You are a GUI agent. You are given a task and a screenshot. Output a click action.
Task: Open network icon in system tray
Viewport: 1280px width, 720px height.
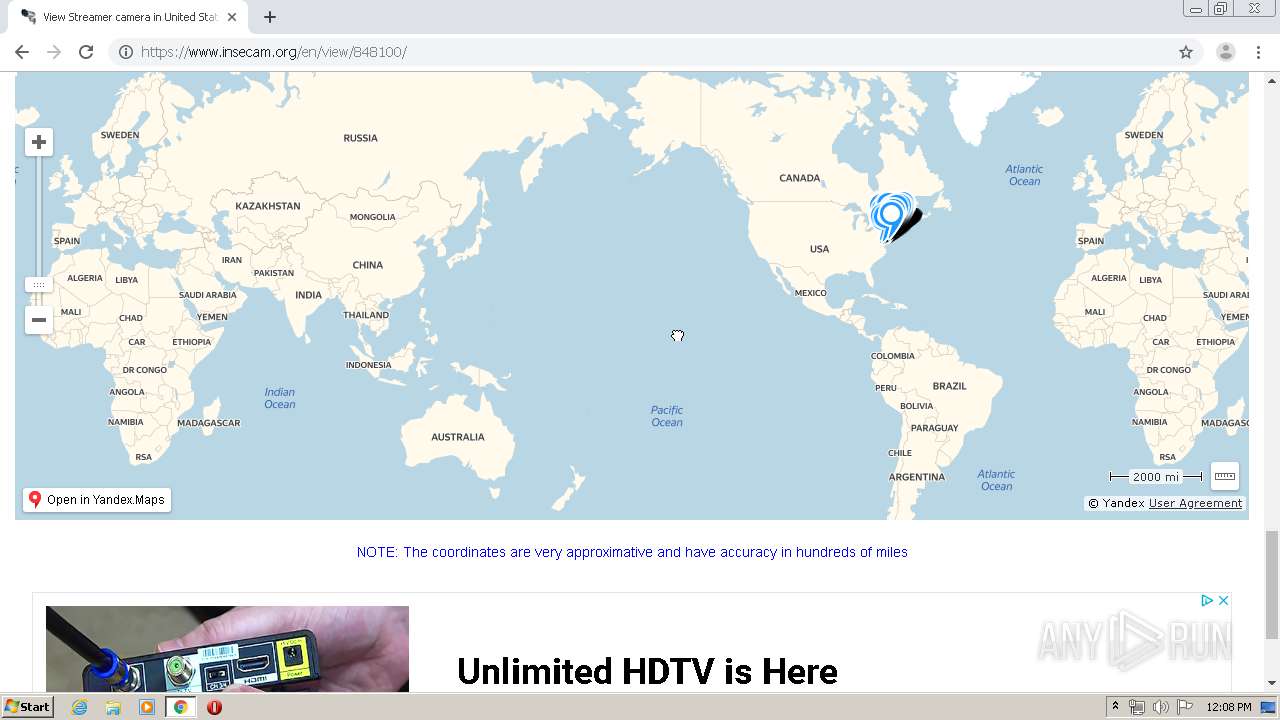coord(1137,707)
